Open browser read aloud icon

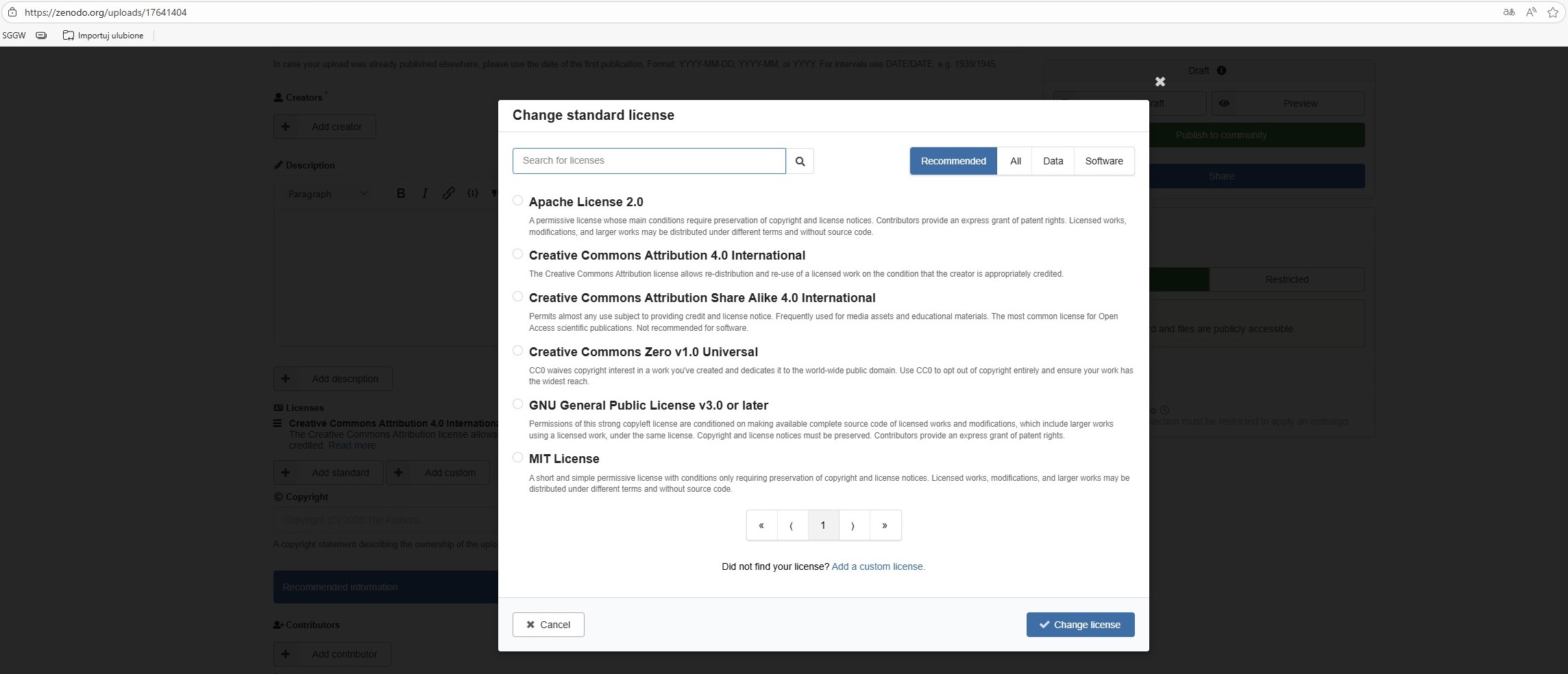[x=1531, y=12]
